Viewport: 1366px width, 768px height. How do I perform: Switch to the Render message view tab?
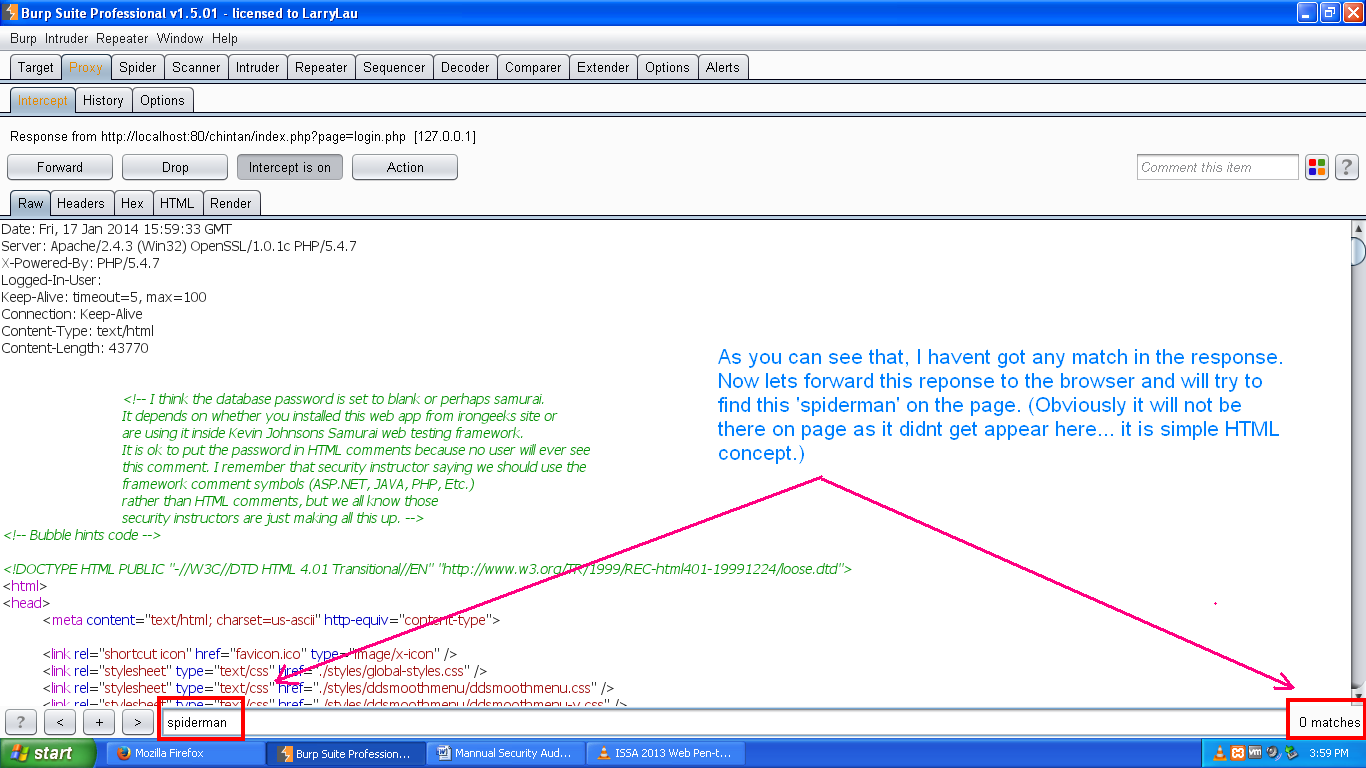(231, 203)
